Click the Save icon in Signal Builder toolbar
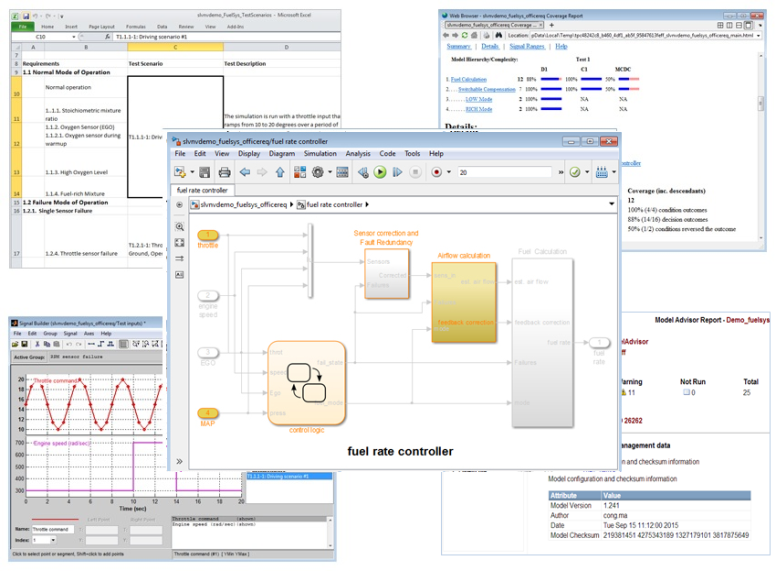The height and width of the screenshot is (571, 776). [x=24, y=344]
